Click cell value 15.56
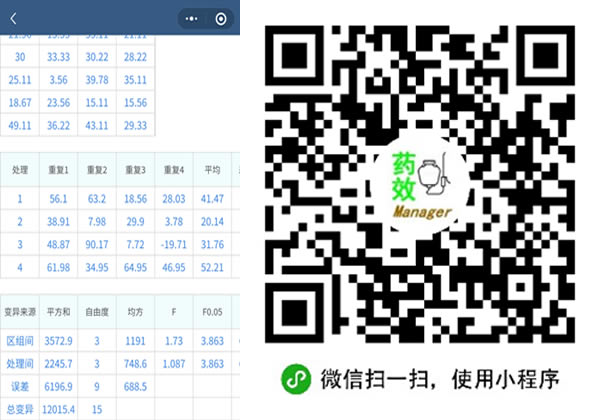 tap(135, 103)
